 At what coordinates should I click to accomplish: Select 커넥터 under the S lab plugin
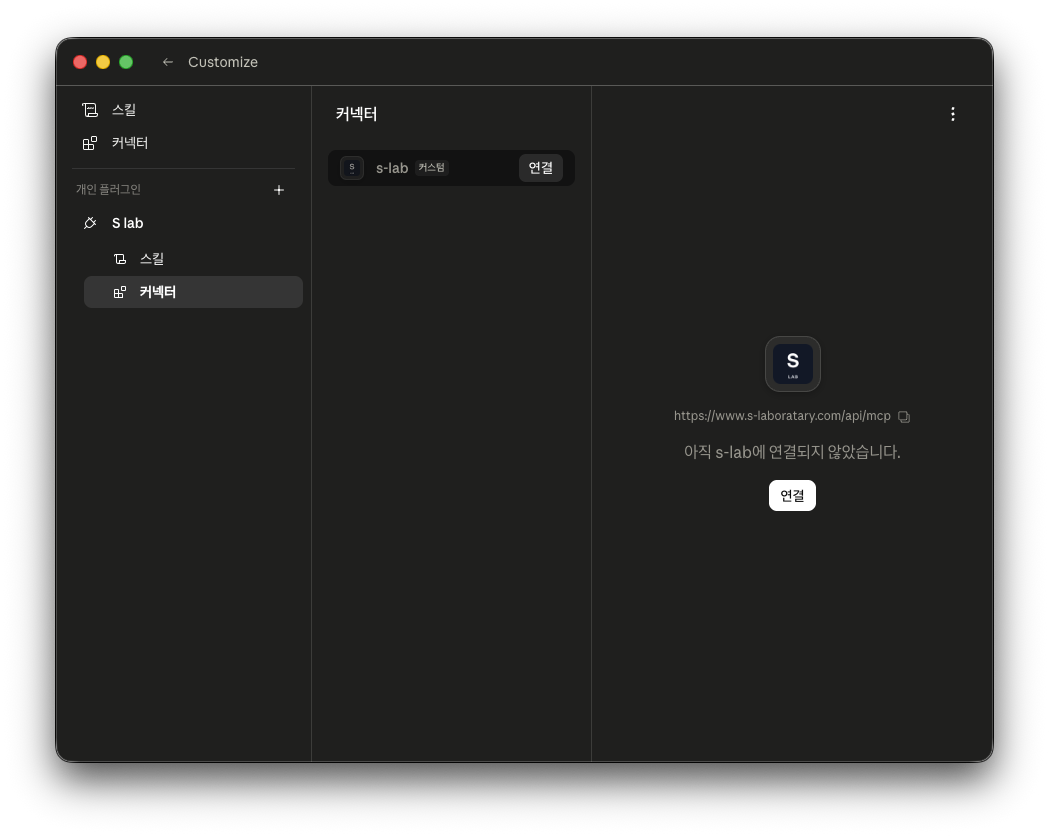click(x=193, y=292)
